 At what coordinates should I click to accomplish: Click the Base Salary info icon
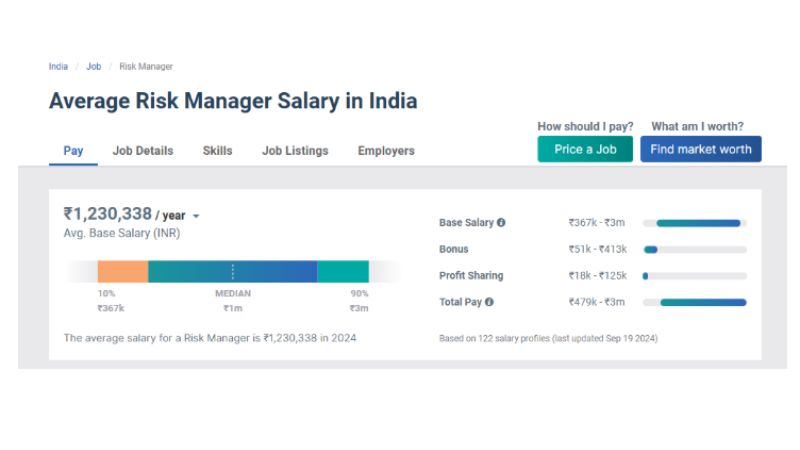[501, 223]
